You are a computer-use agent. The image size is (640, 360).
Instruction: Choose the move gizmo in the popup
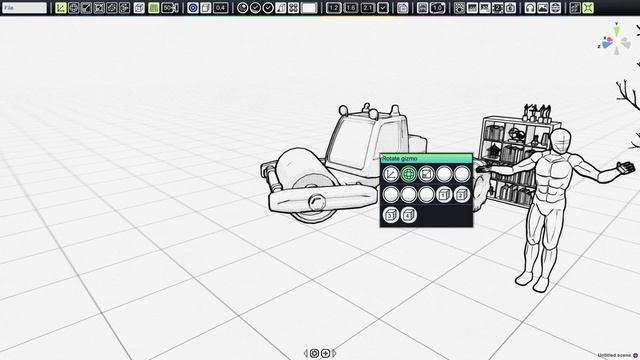(x=391, y=174)
